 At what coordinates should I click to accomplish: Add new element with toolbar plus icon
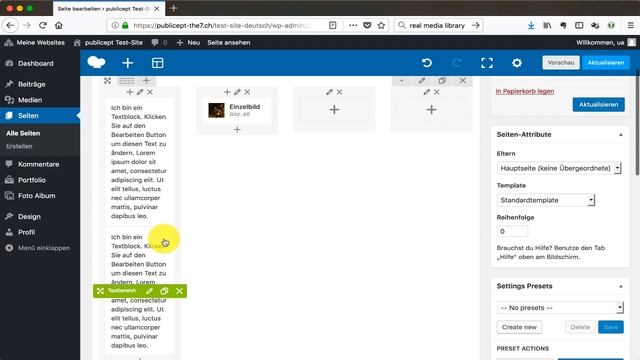(128, 63)
